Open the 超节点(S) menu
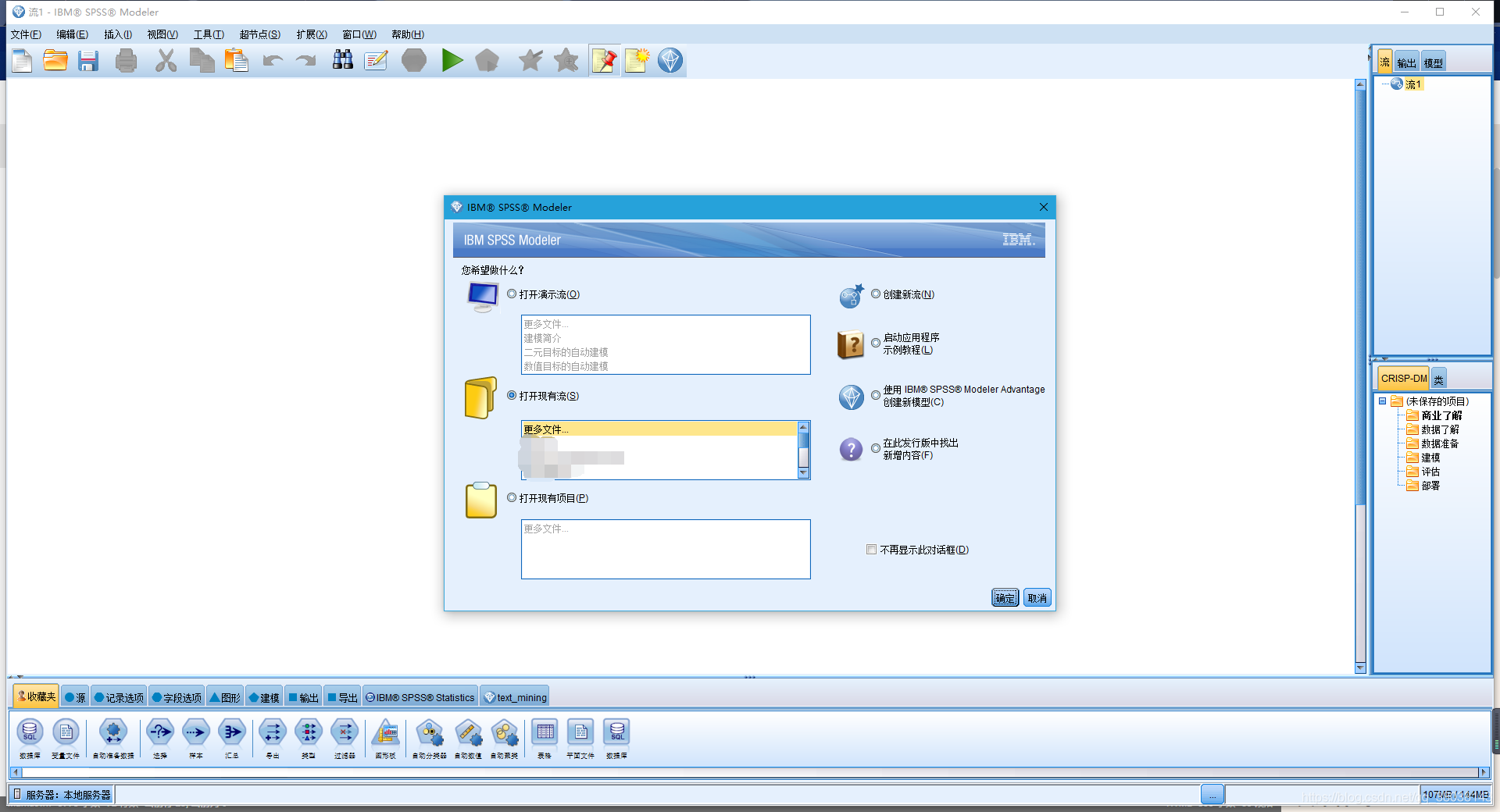The width and height of the screenshot is (1500, 812). click(260, 34)
